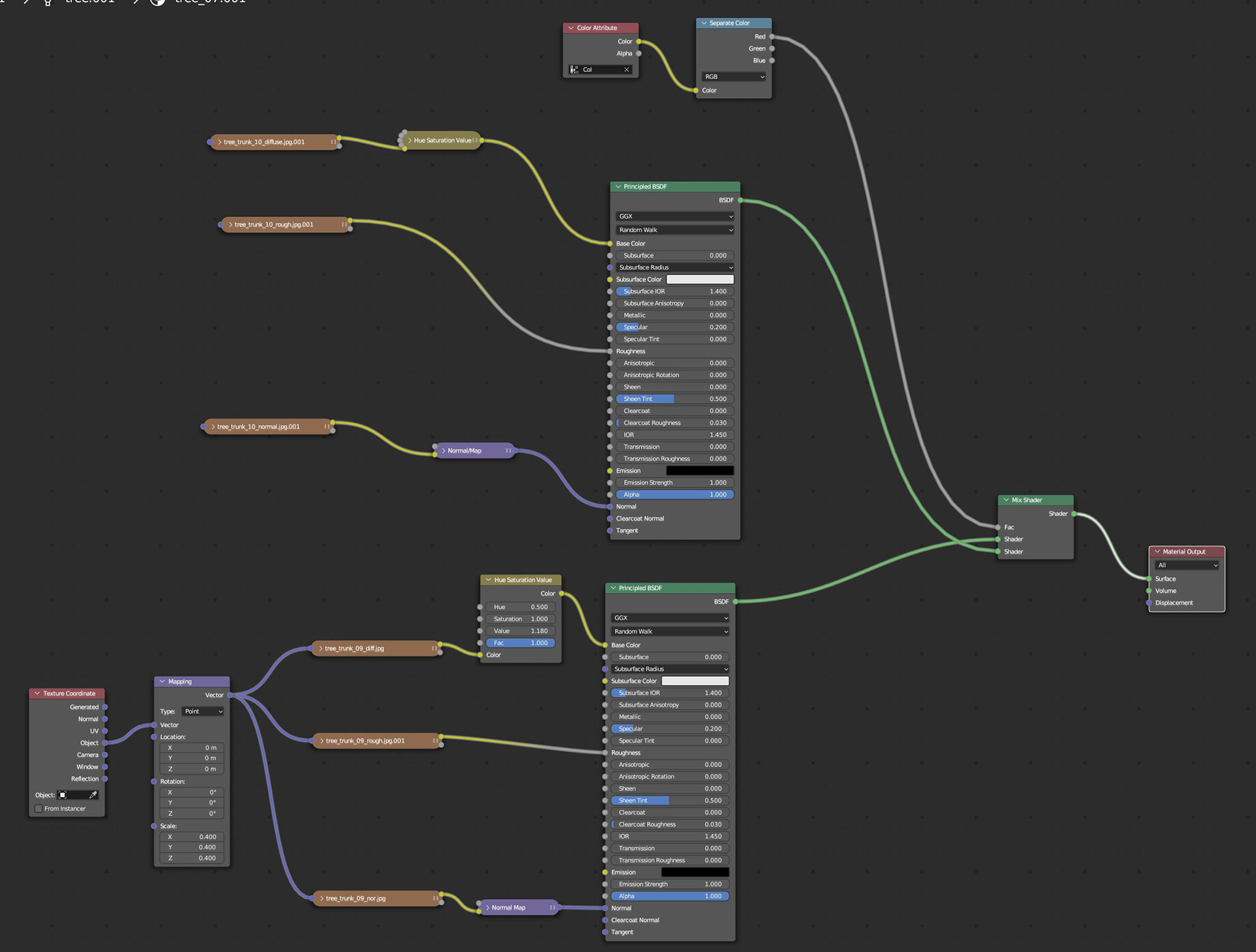Click the Surface socket on Material Output

1149,579
